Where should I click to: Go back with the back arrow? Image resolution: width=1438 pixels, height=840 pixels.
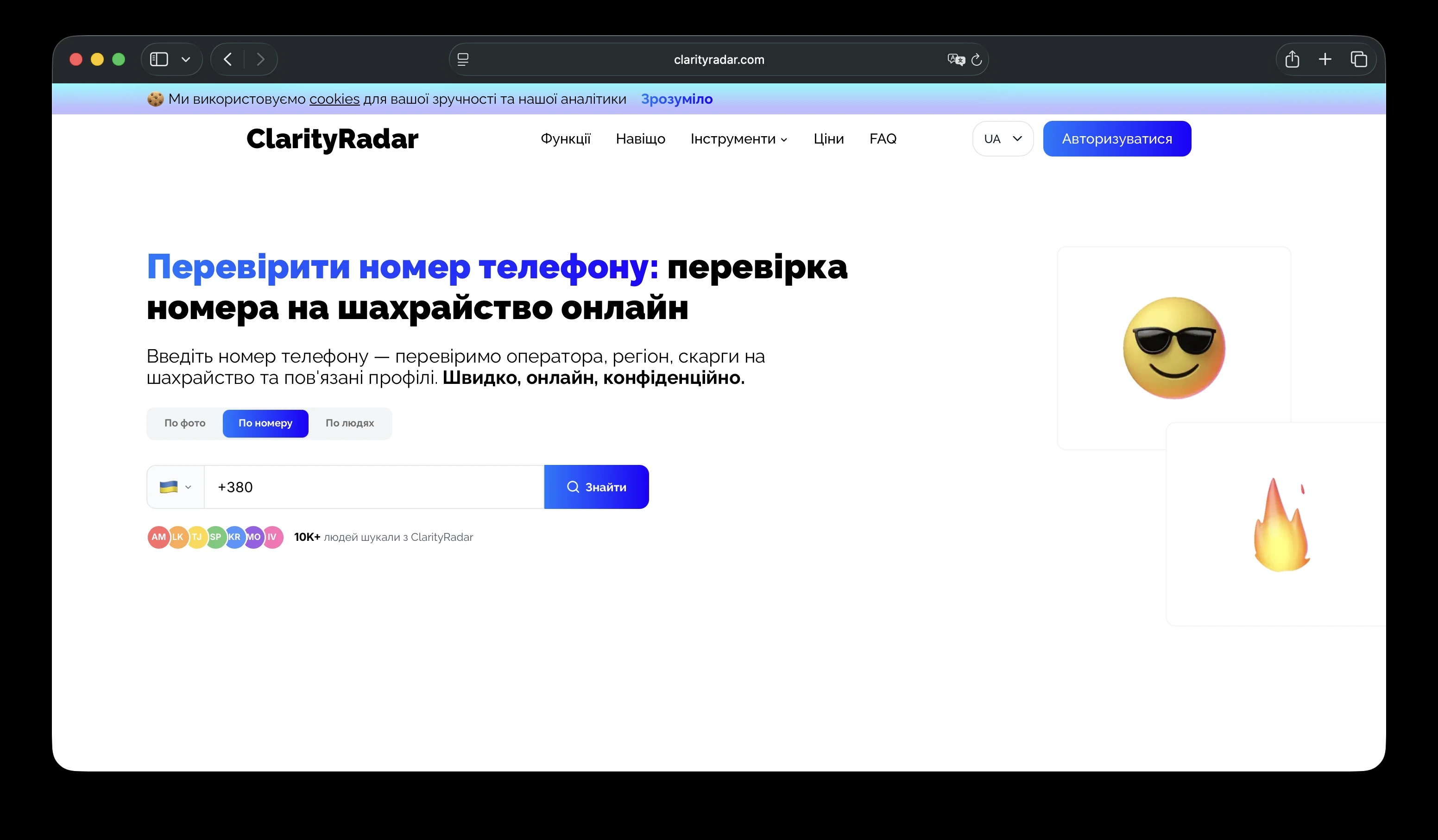click(x=227, y=59)
